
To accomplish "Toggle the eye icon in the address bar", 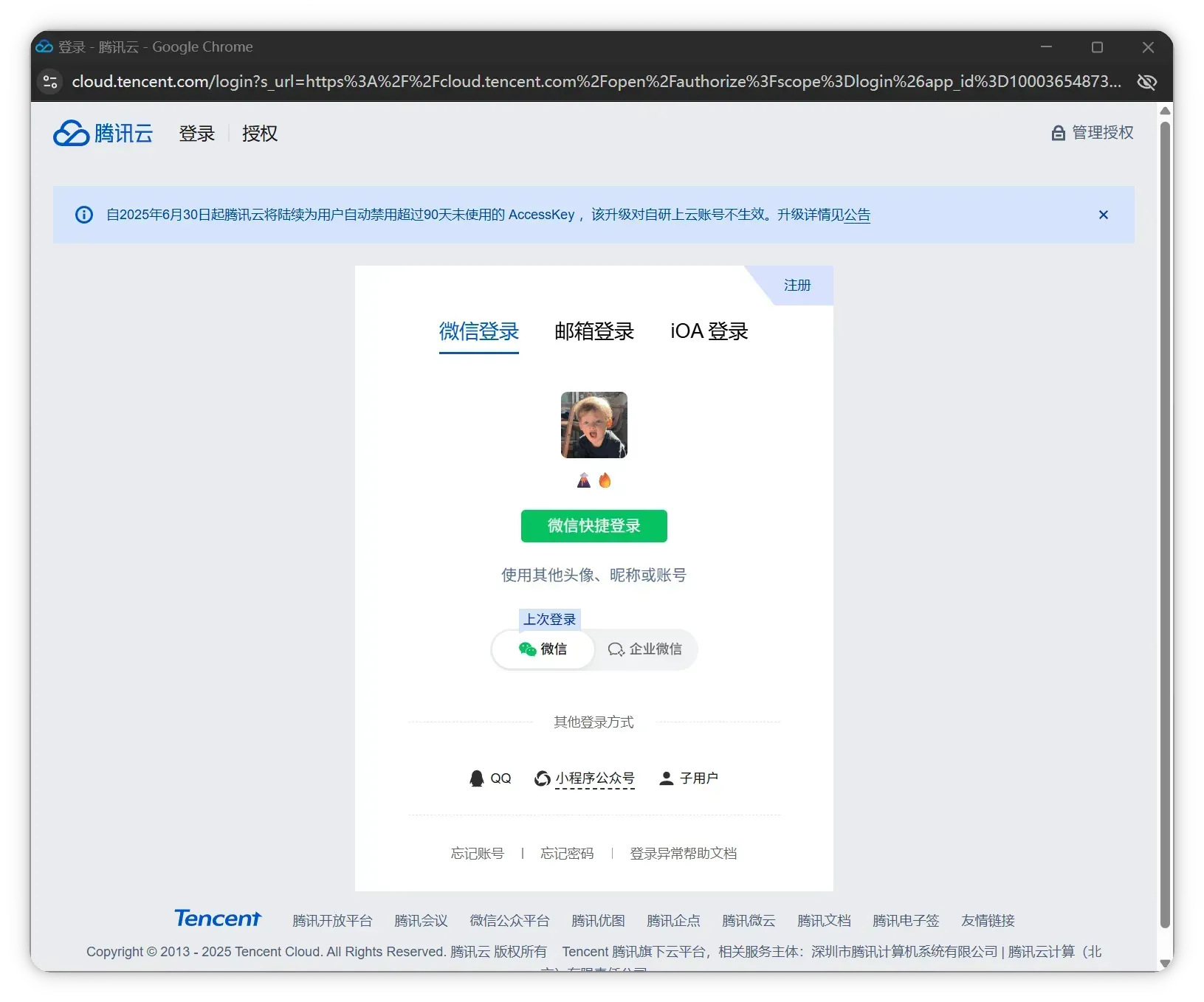I will [x=1146, y=82].
